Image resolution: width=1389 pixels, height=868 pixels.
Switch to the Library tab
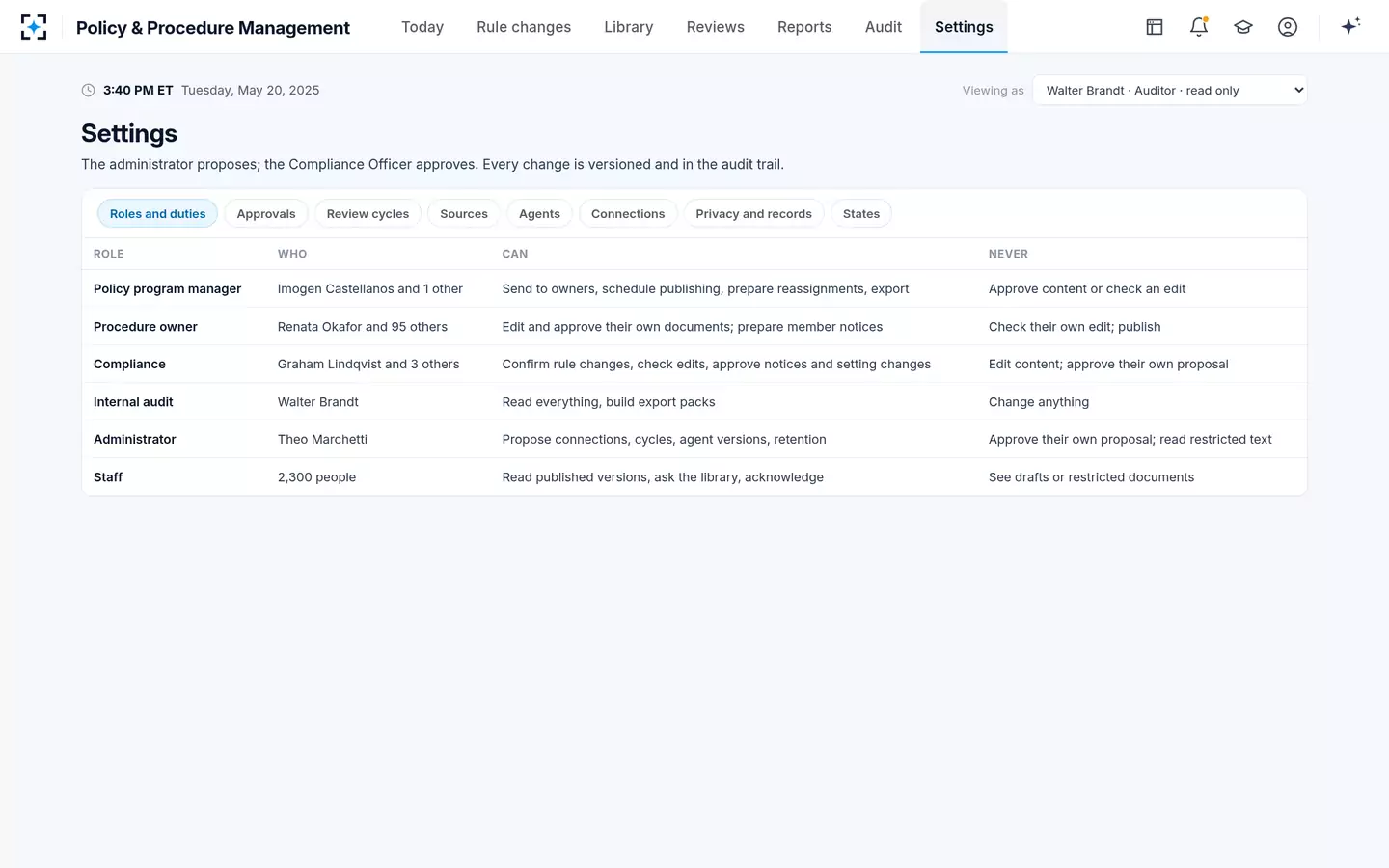click(x=629, y=27)
